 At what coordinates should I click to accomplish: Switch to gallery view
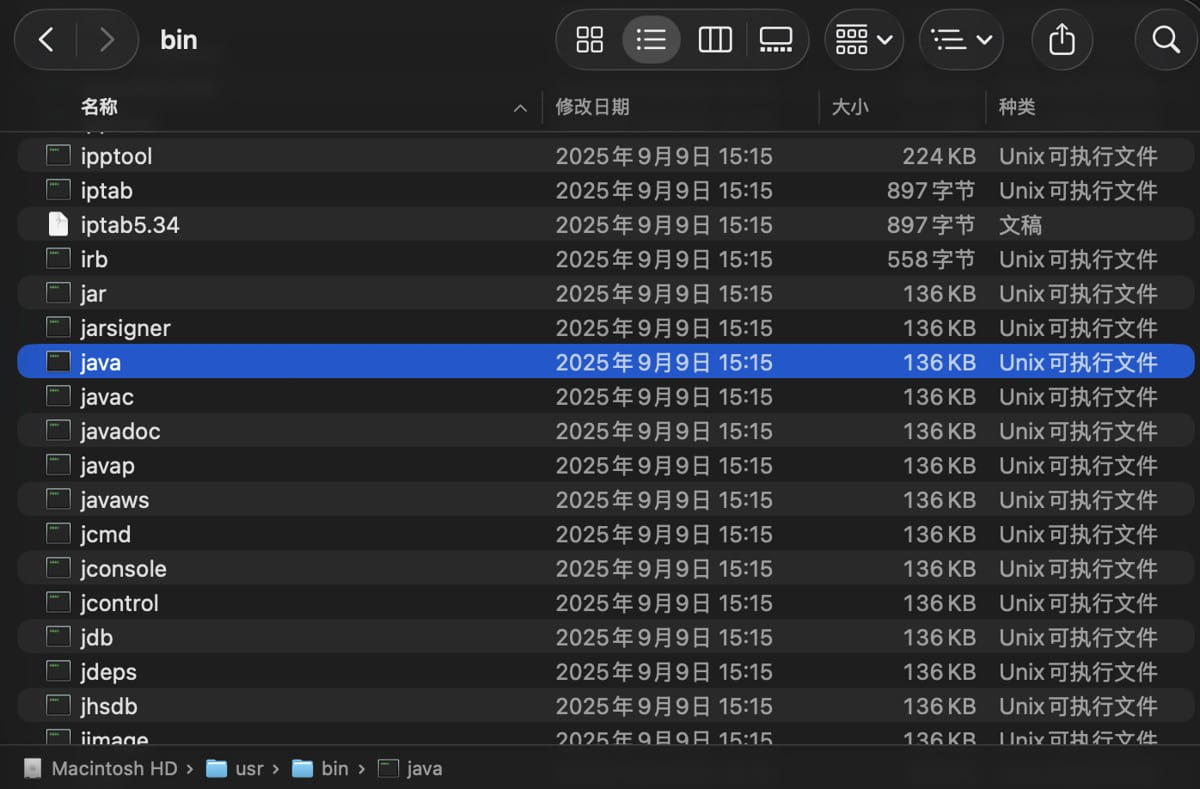pyautogui.click(x=776, y=40)
